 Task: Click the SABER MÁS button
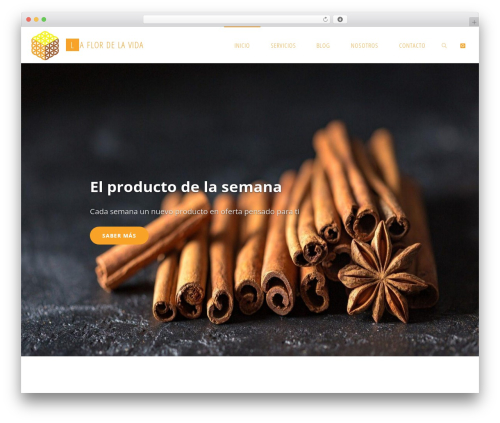tap(119, 236)
